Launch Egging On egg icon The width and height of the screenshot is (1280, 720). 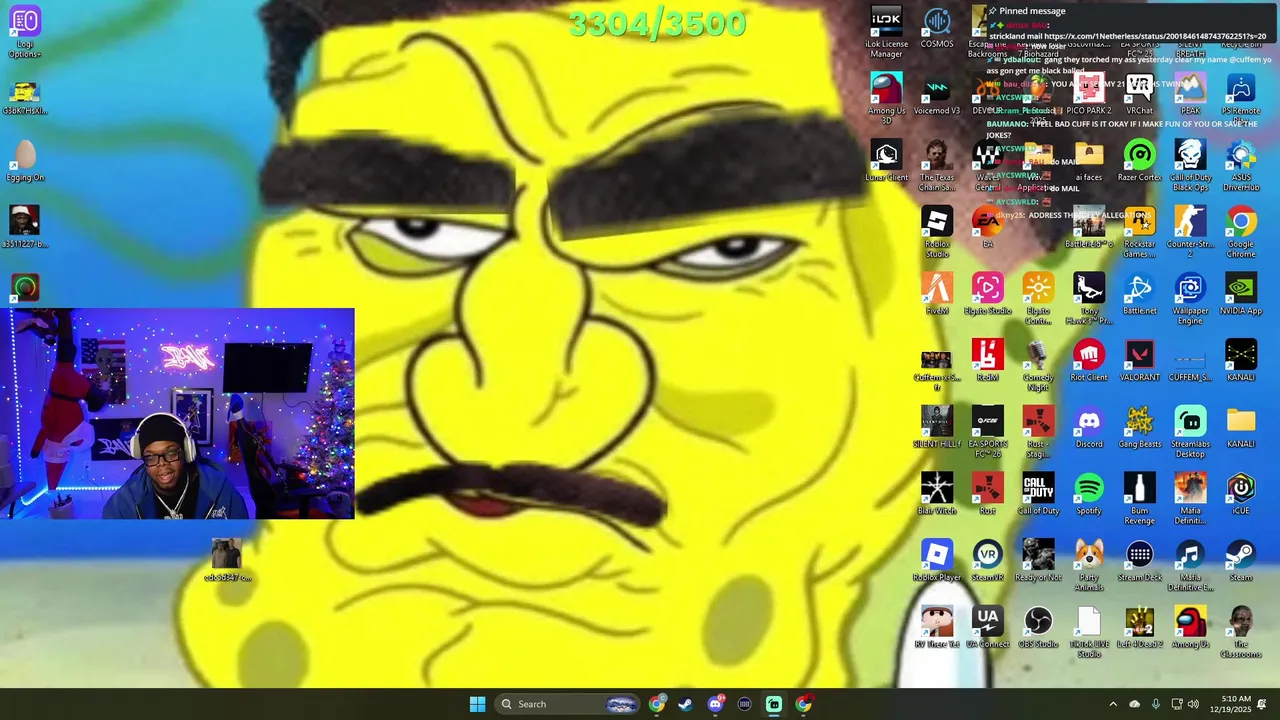pos(25,162)
